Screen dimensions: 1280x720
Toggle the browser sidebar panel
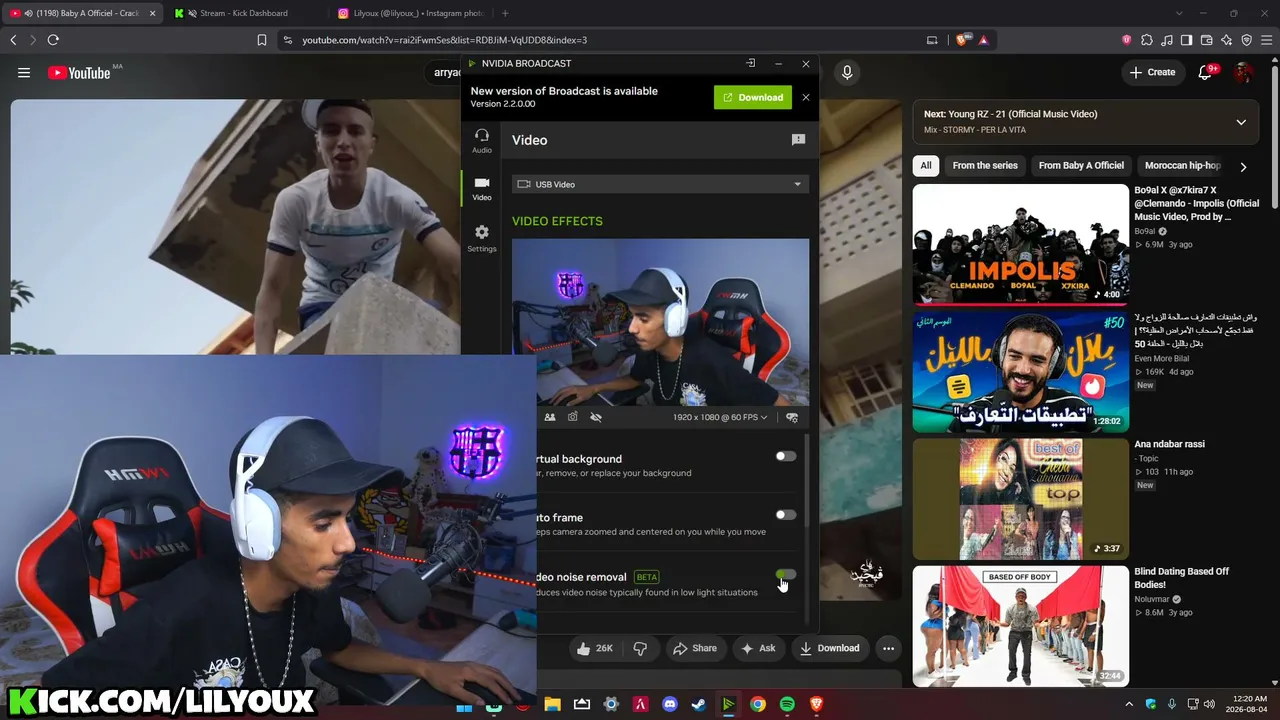tap(1187, 40)
